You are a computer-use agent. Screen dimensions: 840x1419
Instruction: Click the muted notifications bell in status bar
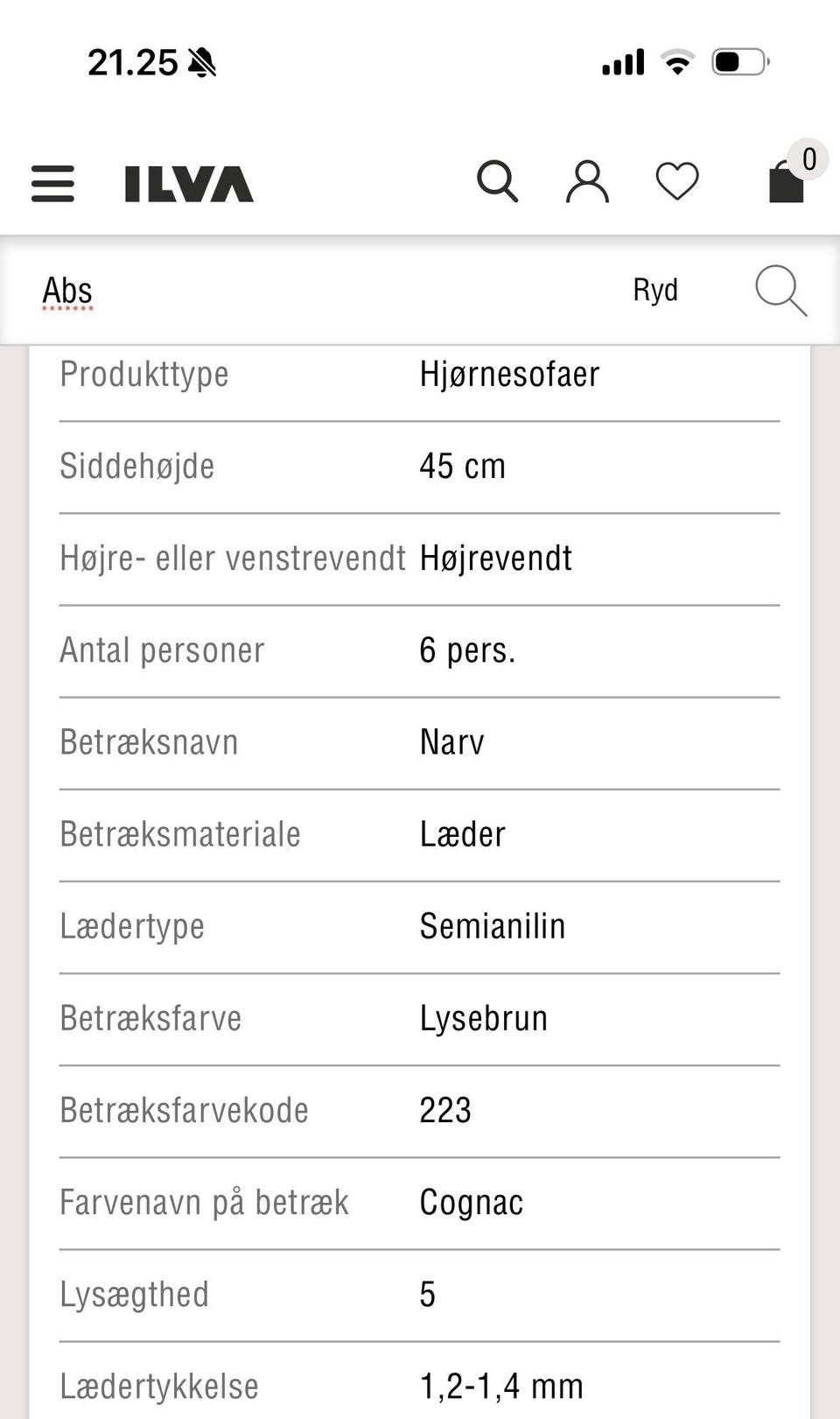tap(202, 61)
